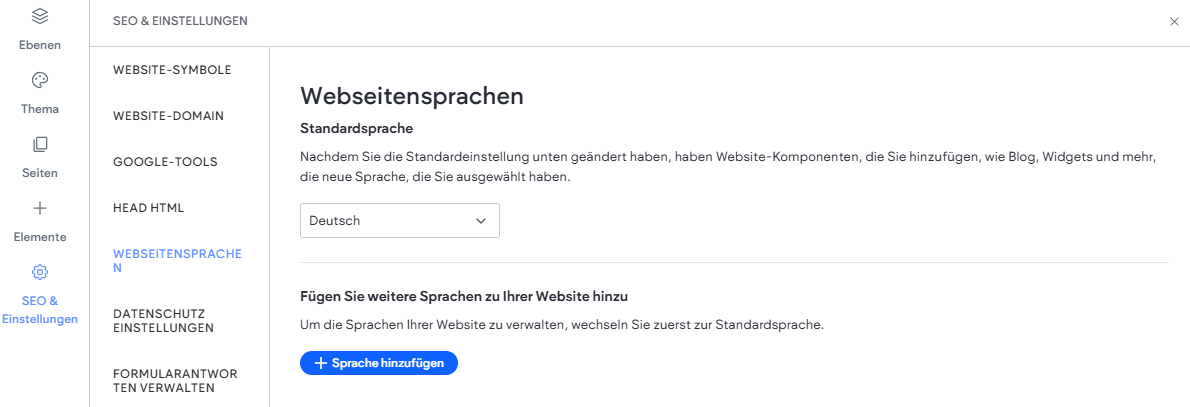1190x407 pixels.
Task: Click the SEO & Einstellungen panel header
Action: click(180, 21)
